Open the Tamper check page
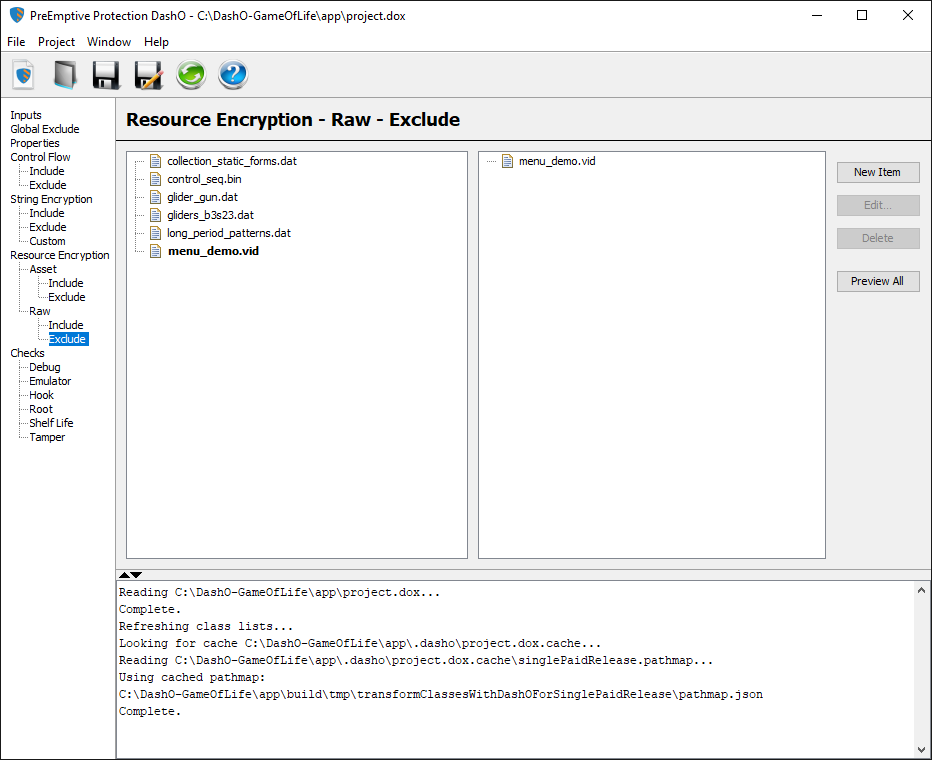Viewport: 932px width, 760px height. tap(47, 437)
